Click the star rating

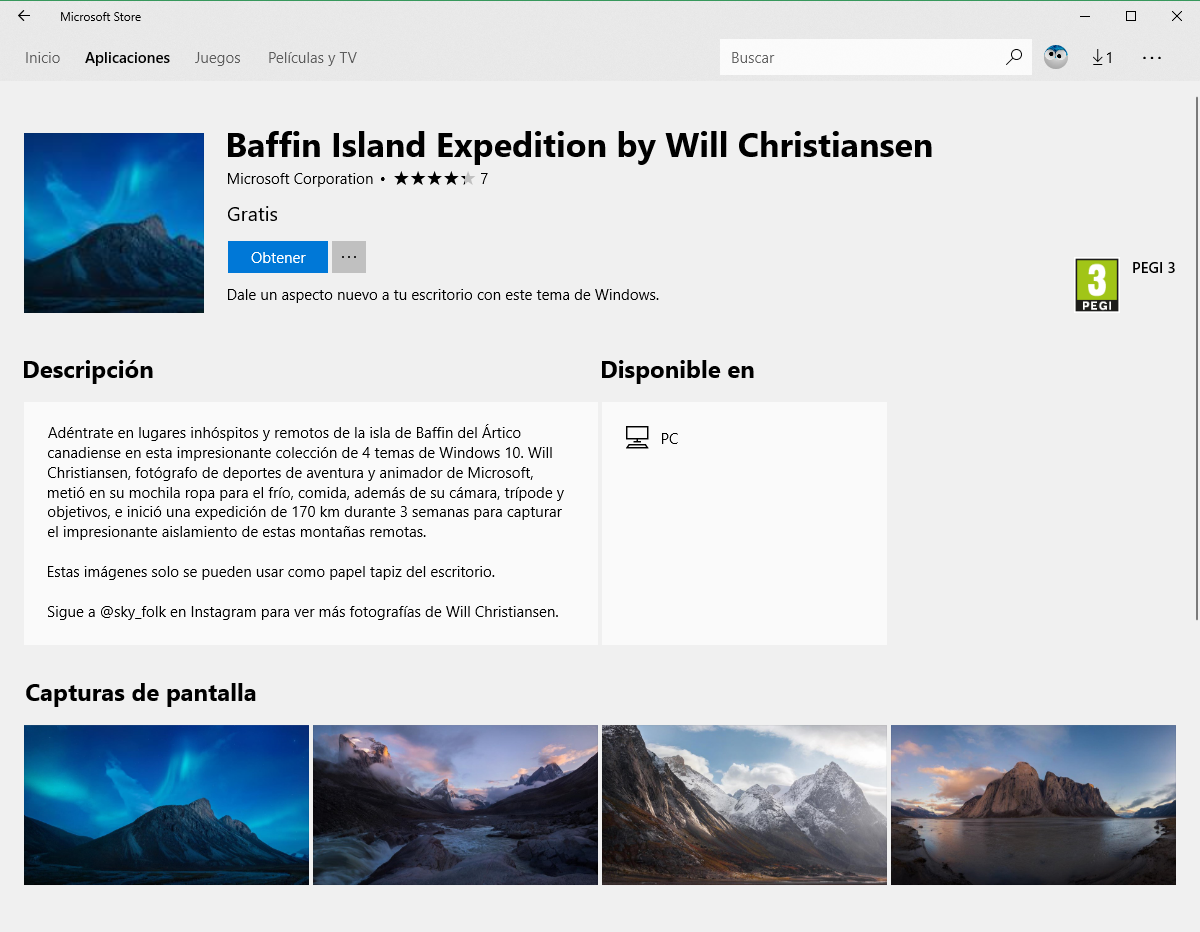click(434, 179)
